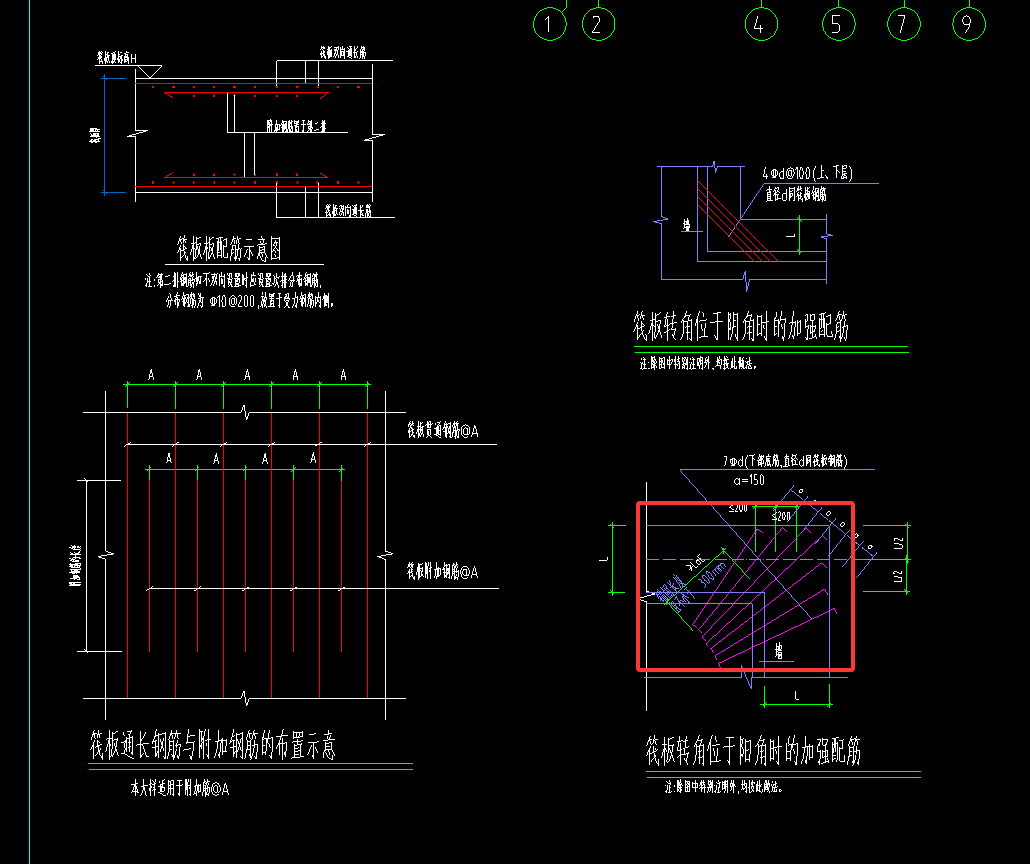This screenshot has width=1030, height=864.
Task: Click the 本大样适用于附加筋@A note
Action: tap(180, 788)
